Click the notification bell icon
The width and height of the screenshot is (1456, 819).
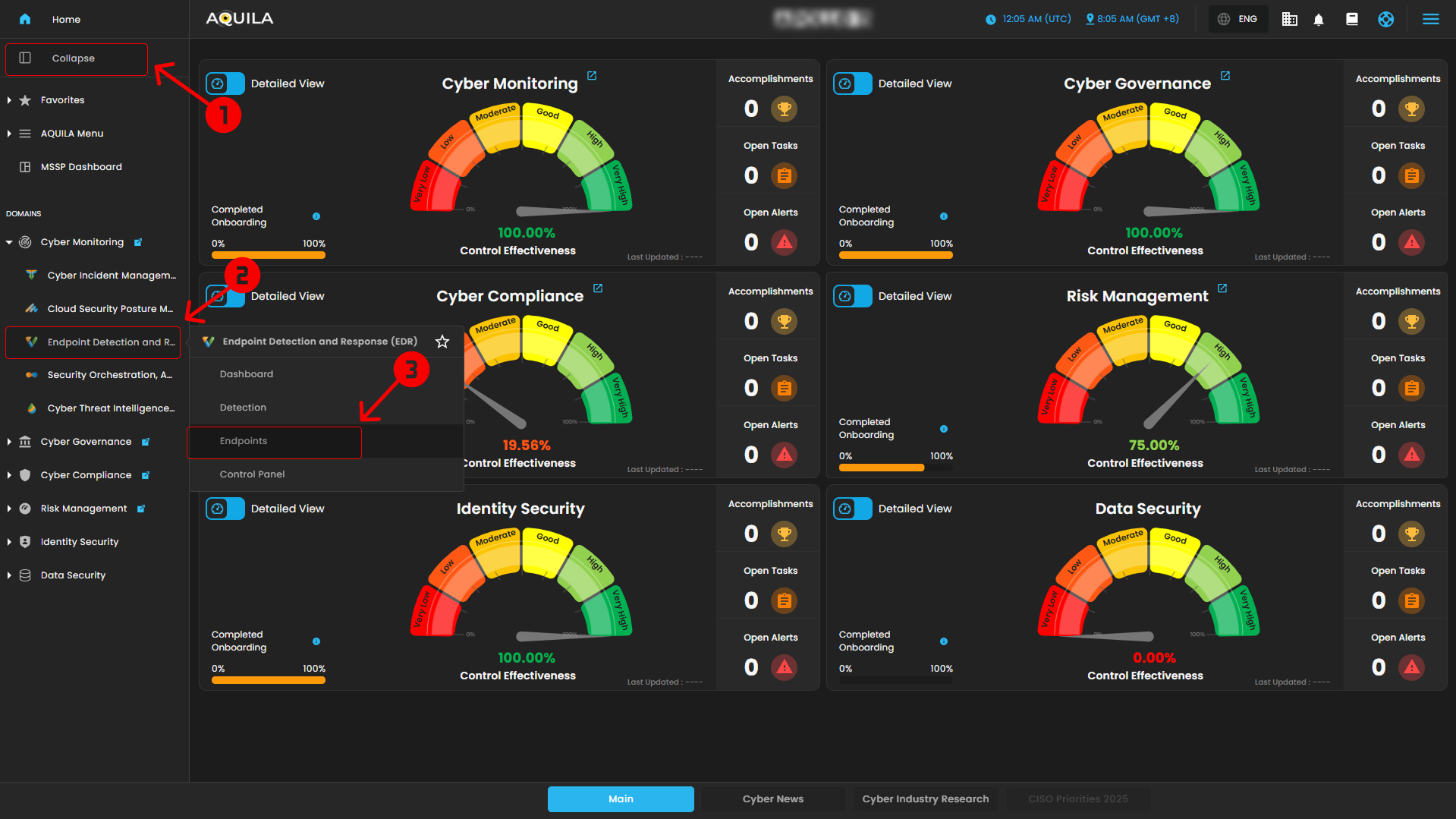tap(1319, 20)
